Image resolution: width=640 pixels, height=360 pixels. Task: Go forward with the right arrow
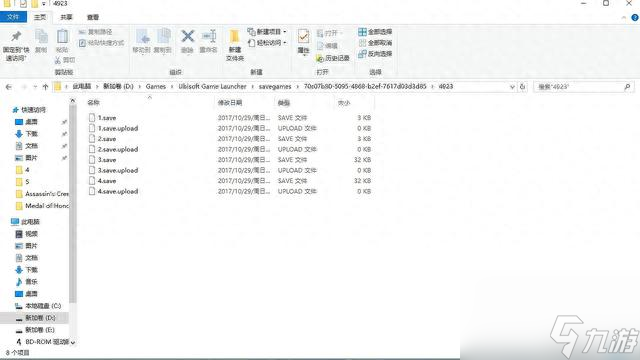coord(24,87)
